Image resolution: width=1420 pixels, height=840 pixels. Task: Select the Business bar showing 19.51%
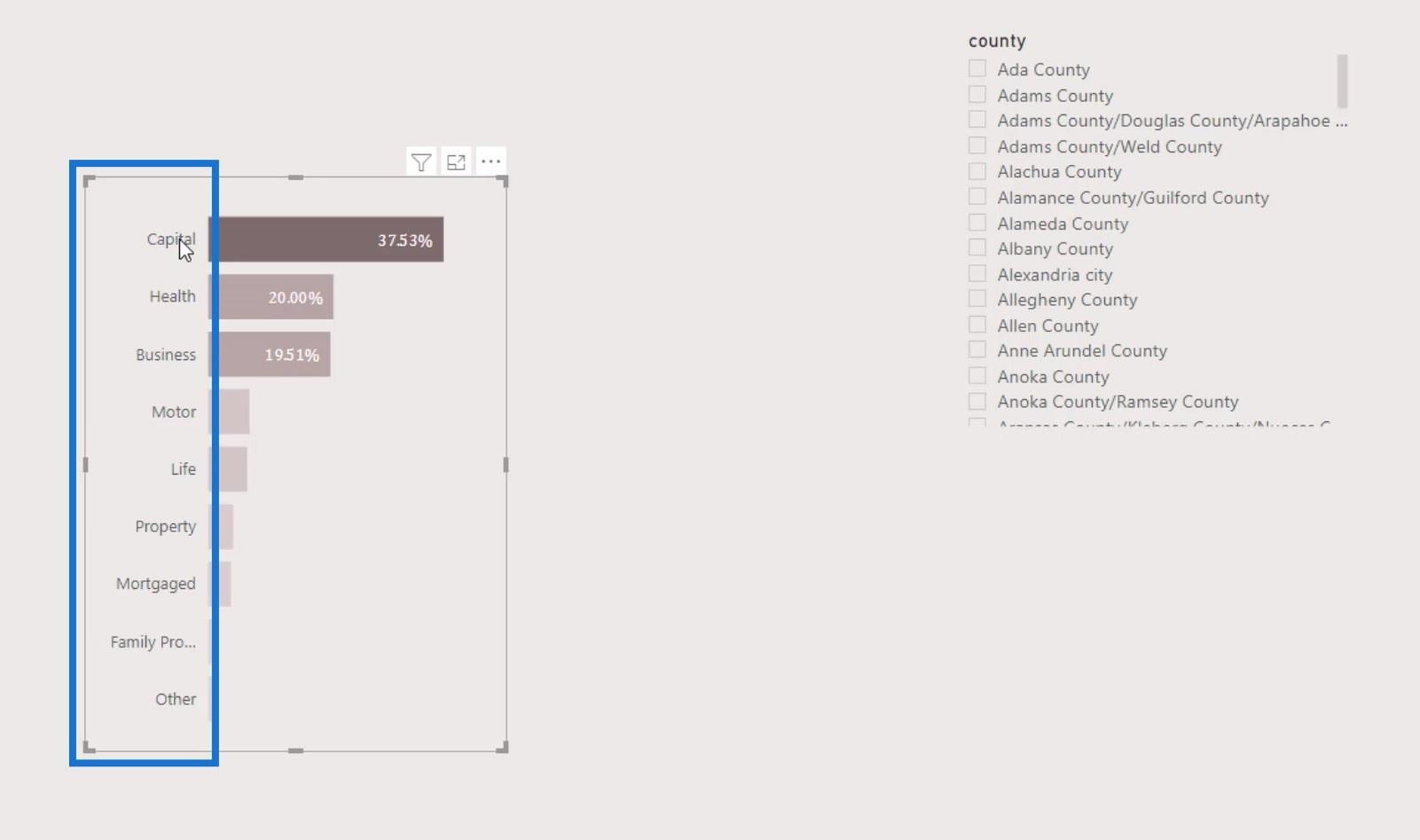coord(270,355)
